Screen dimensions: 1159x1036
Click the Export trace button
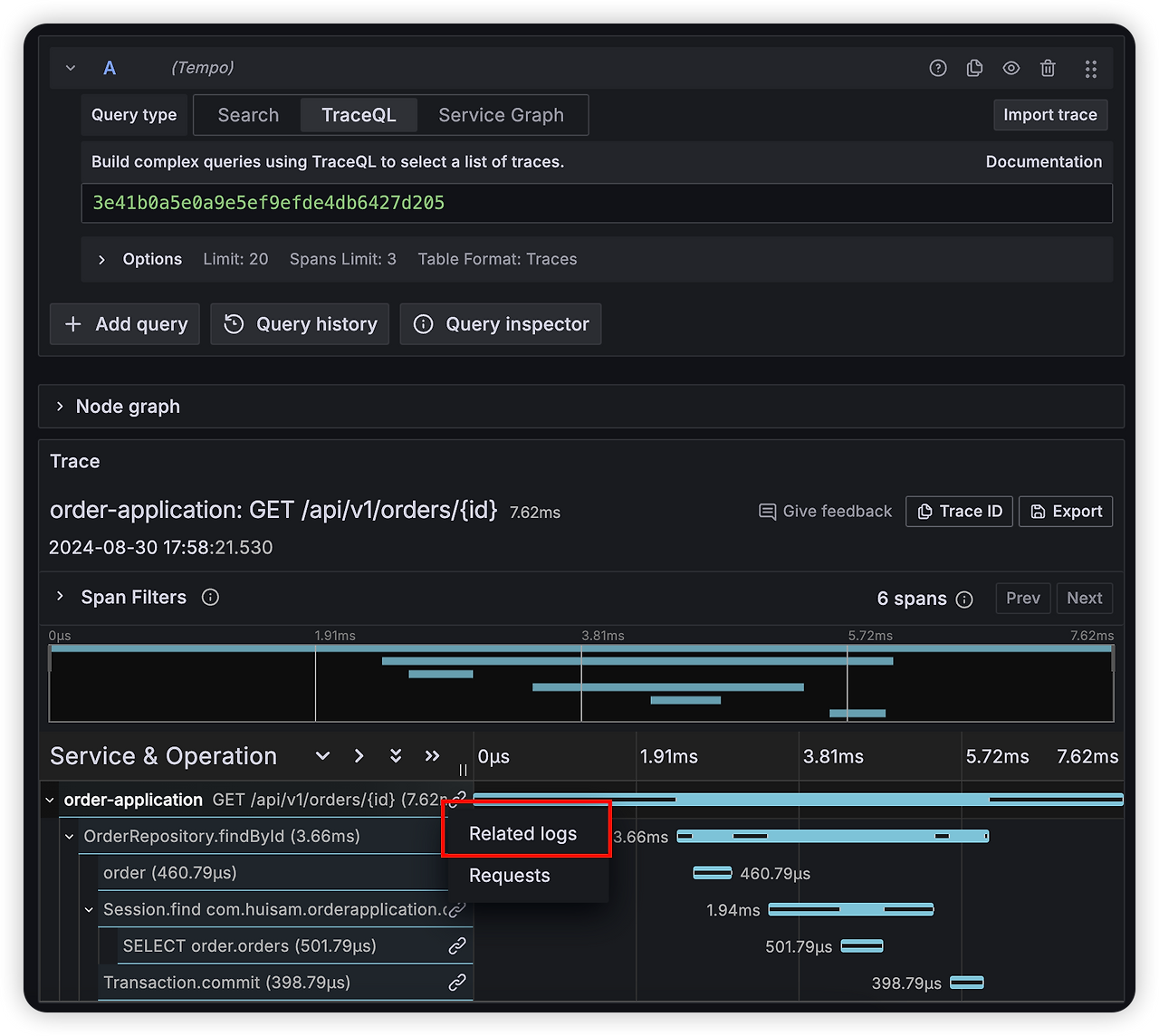click(x=1066, y=512)
